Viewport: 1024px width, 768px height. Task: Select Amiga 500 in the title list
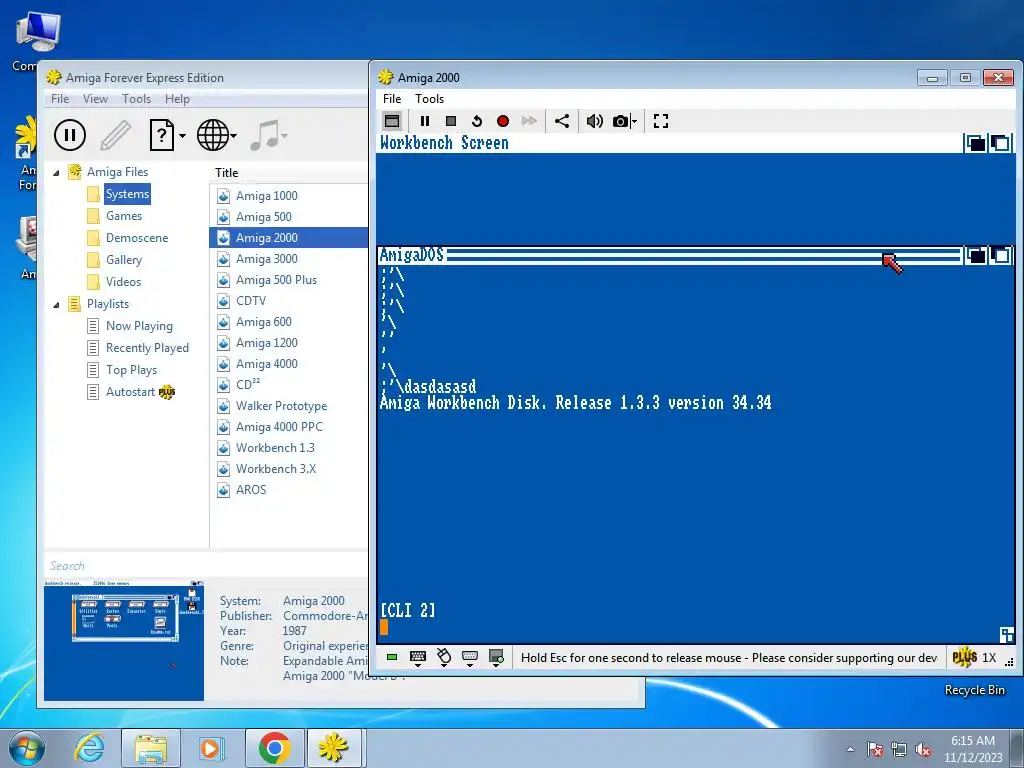(264, 217)
